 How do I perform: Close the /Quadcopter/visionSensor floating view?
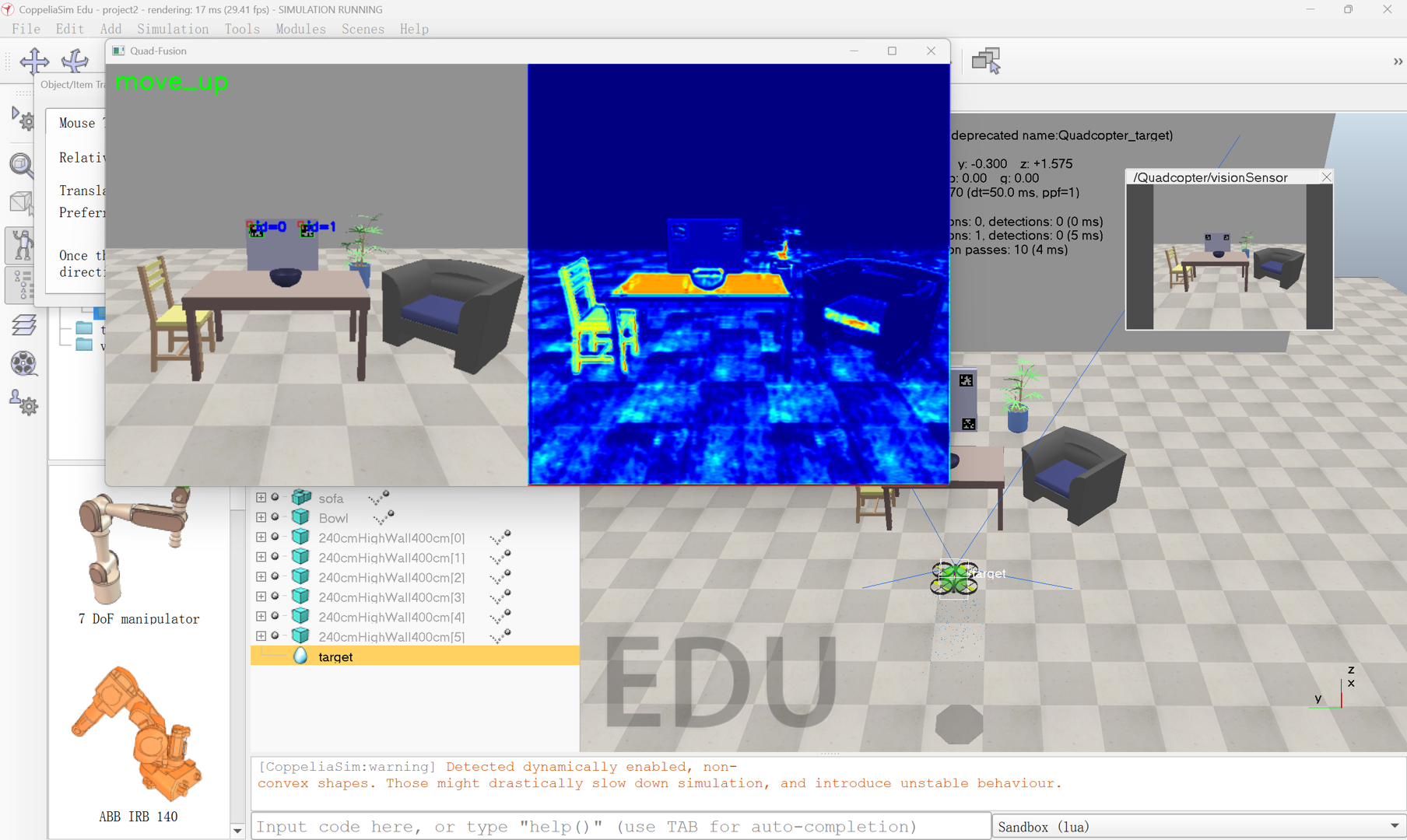click(x=1326, y=177)
